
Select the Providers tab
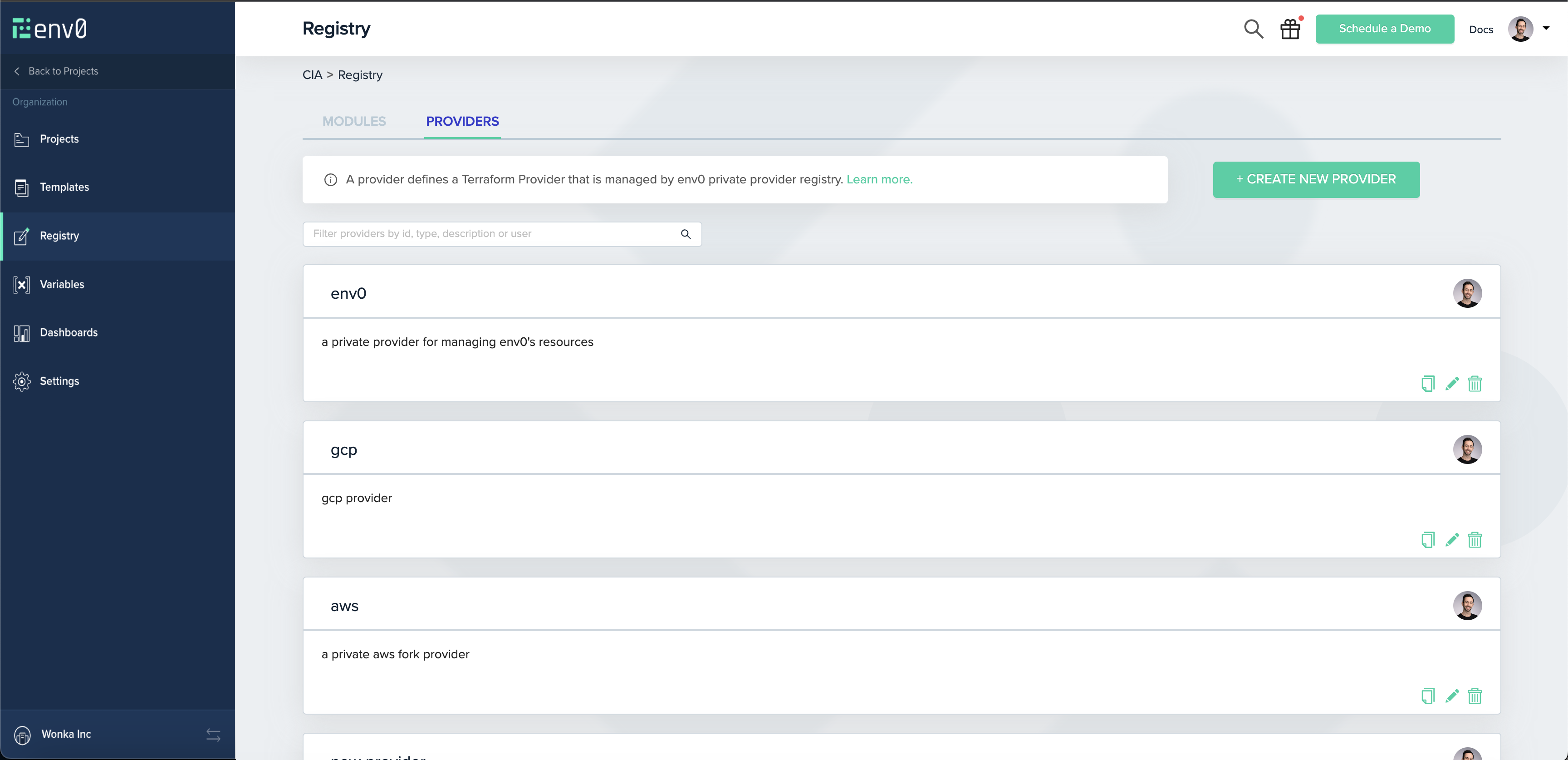coord(462,121)
